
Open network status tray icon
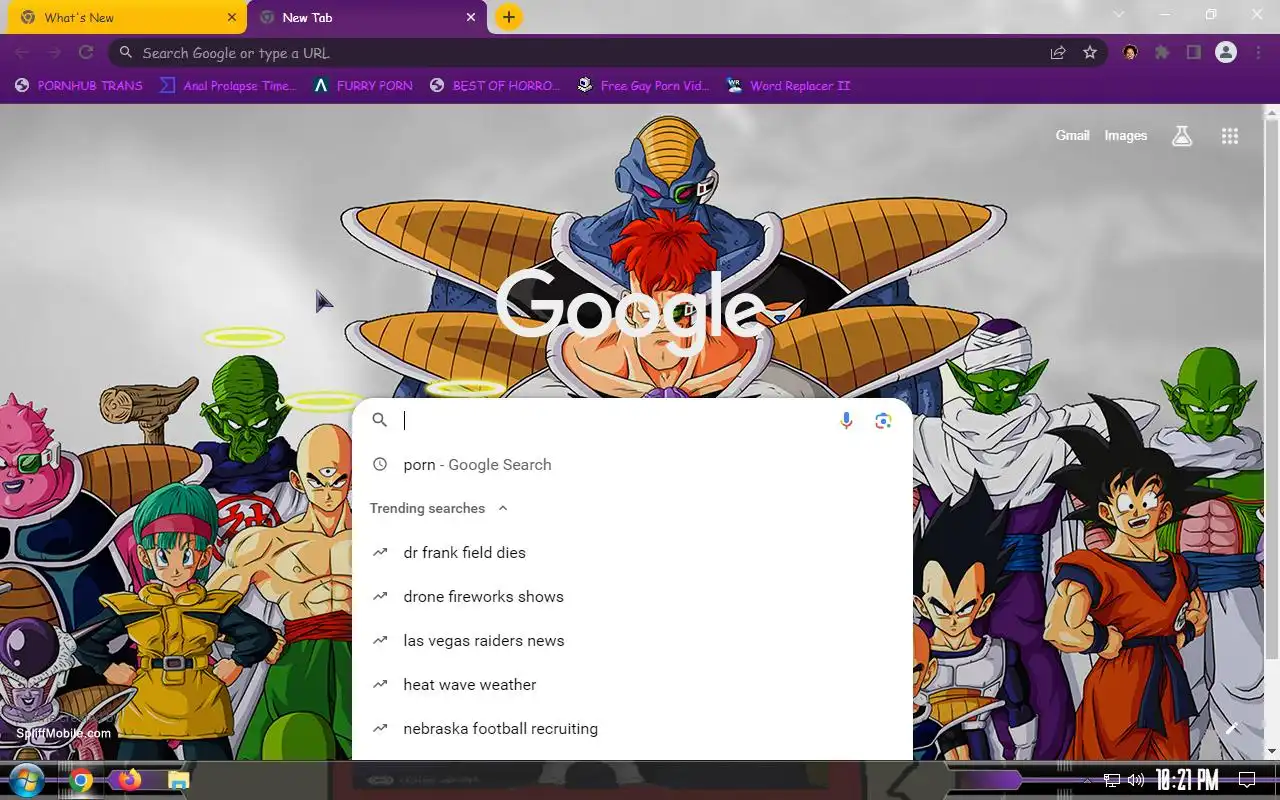(1111, 780)
